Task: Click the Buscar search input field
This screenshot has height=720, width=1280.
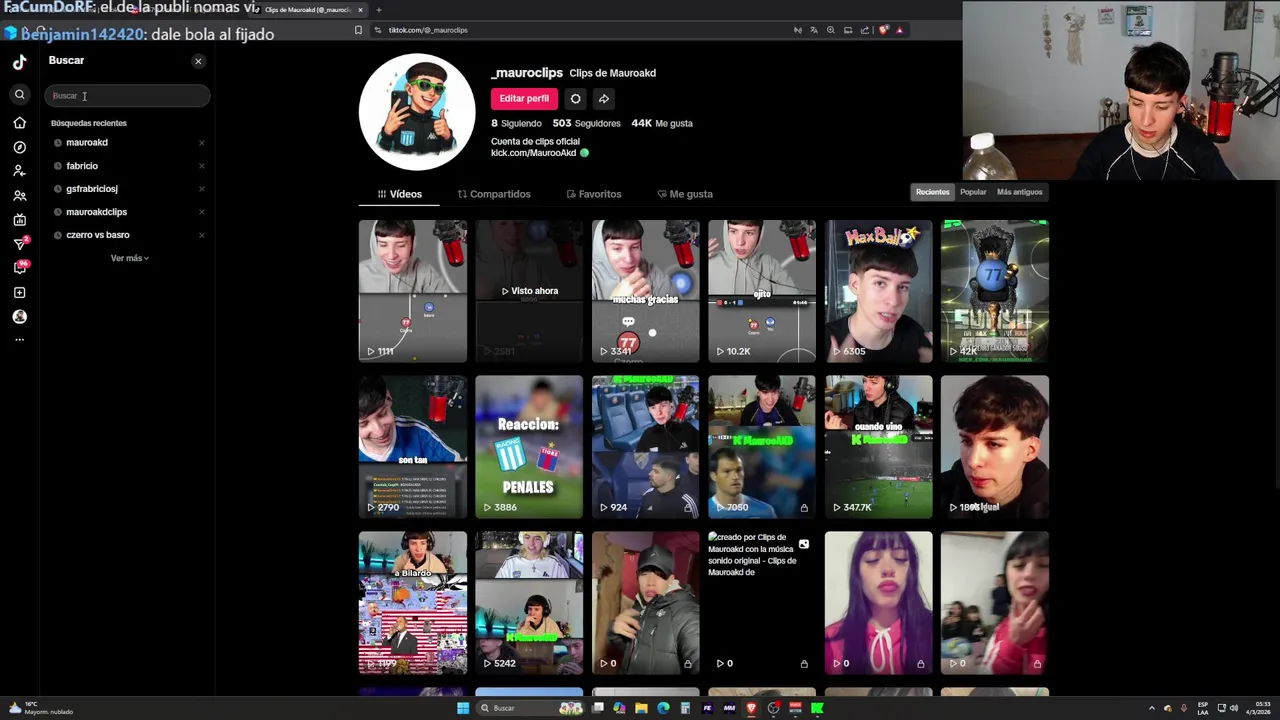Action: (127, 96)
